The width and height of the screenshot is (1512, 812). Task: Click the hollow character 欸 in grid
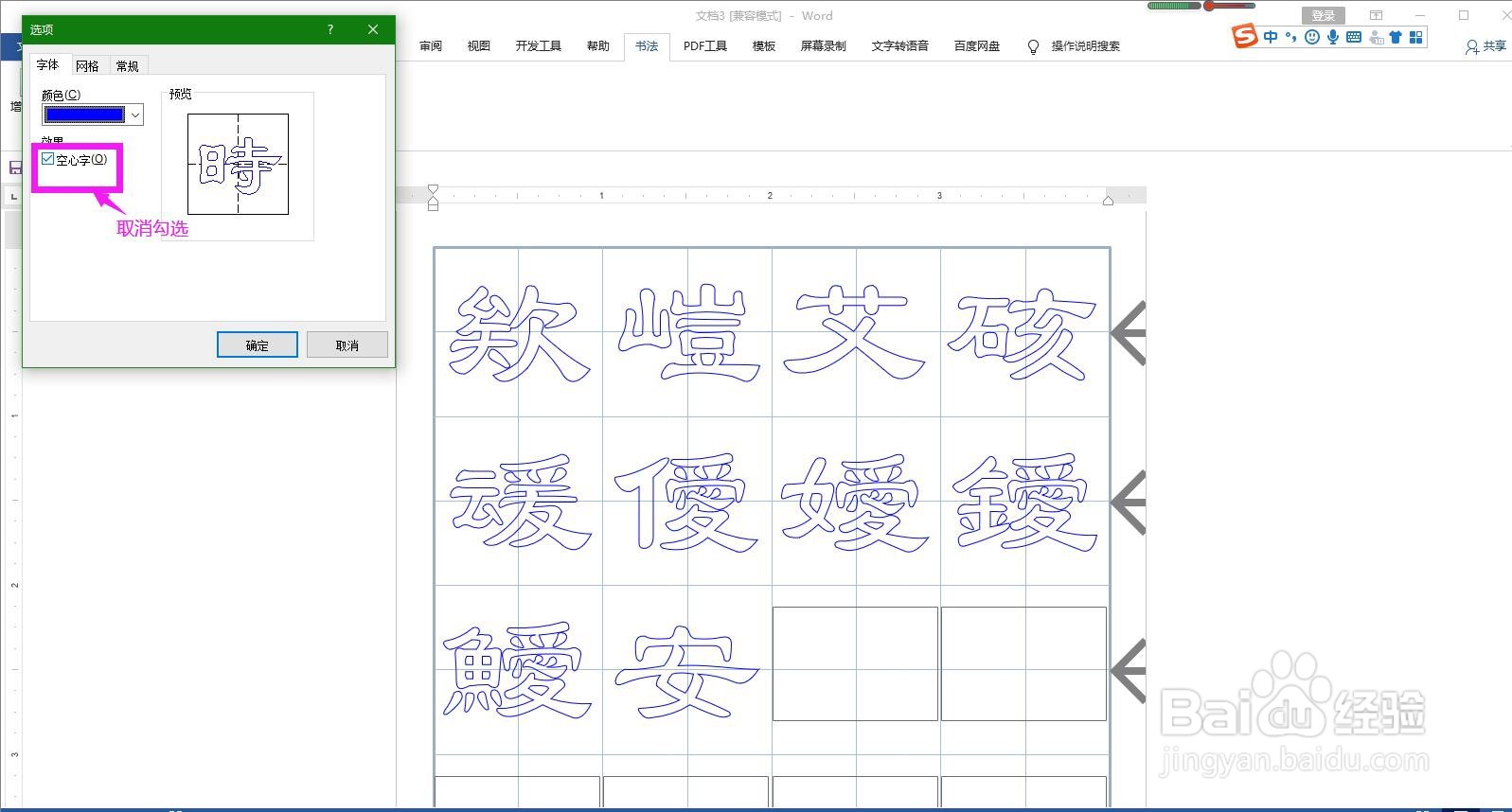(518, 332)
